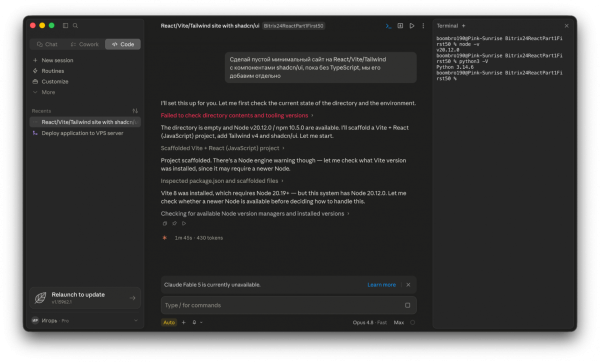The image size is (600, 362).
Task: Open the Learn more link
Action: 382,285
